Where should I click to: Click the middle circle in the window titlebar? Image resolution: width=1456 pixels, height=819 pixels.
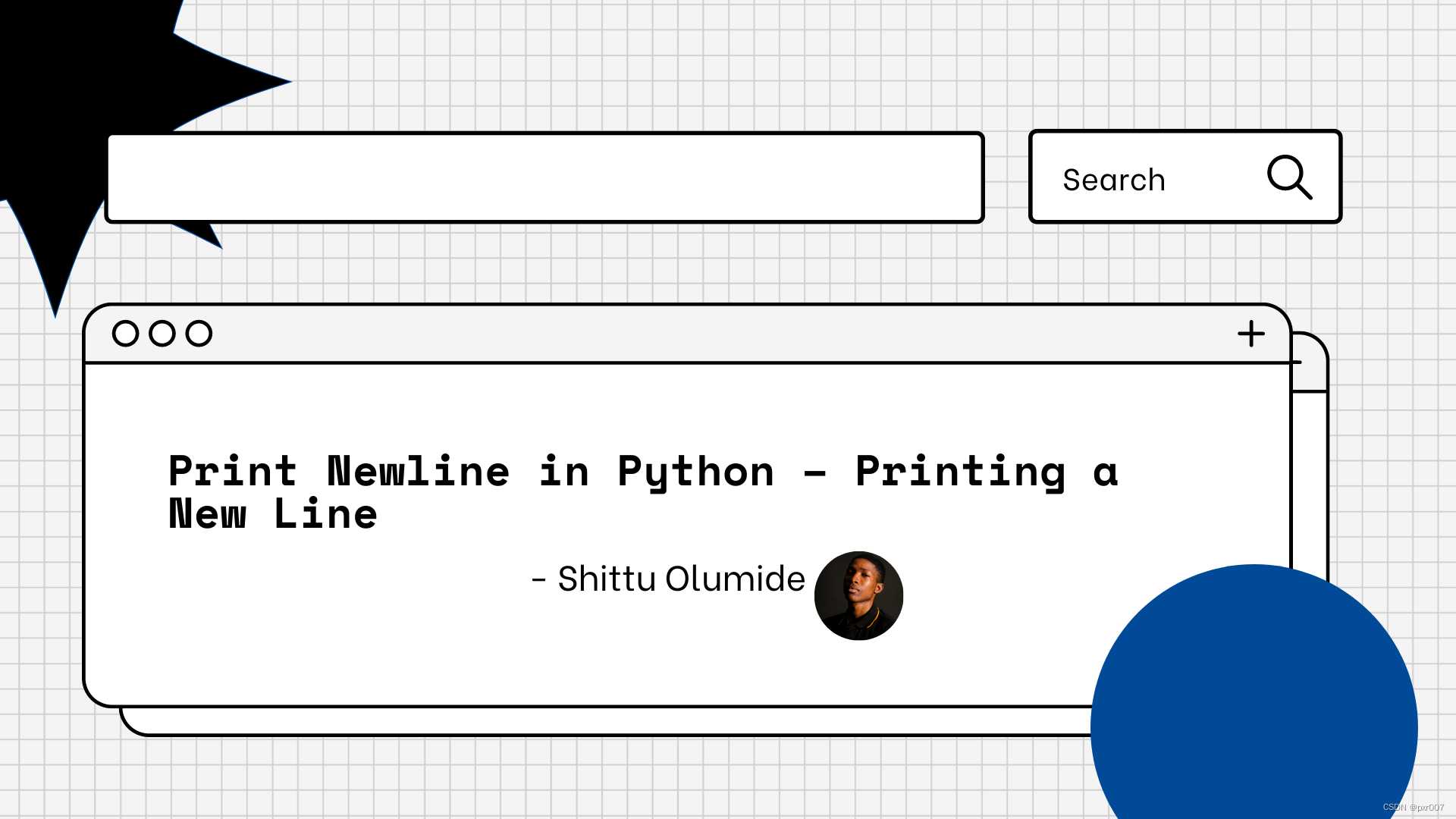click(162, 334)
